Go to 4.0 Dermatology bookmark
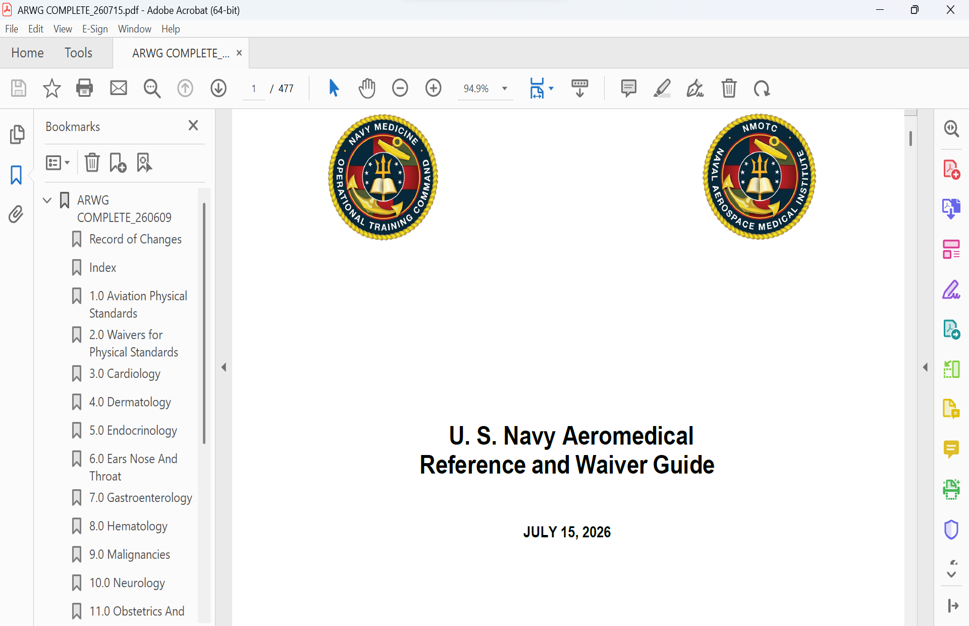The width and height of the screenshot is (969, 626). pyautogui.click(x=130, y=402)
